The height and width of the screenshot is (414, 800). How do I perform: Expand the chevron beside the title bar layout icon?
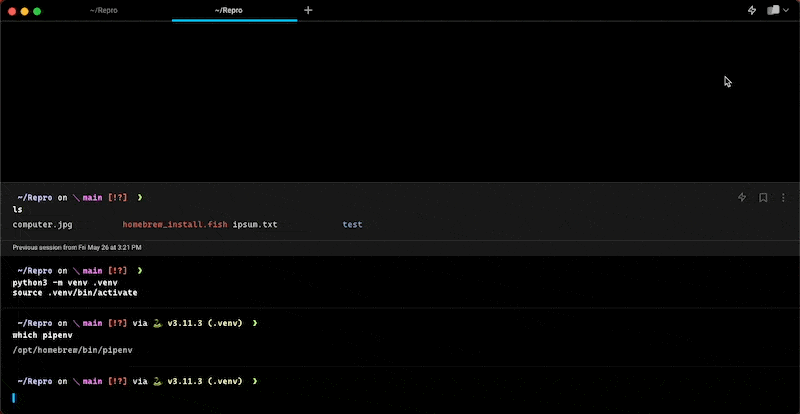point(786,10)
